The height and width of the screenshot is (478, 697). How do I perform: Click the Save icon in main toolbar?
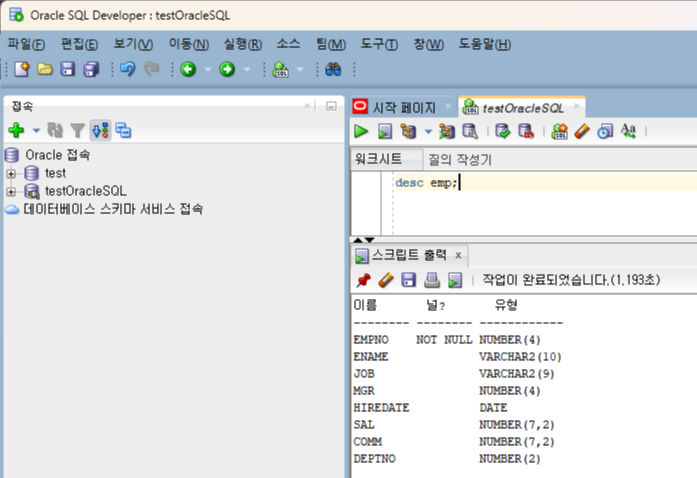click(x=68, y=69)
